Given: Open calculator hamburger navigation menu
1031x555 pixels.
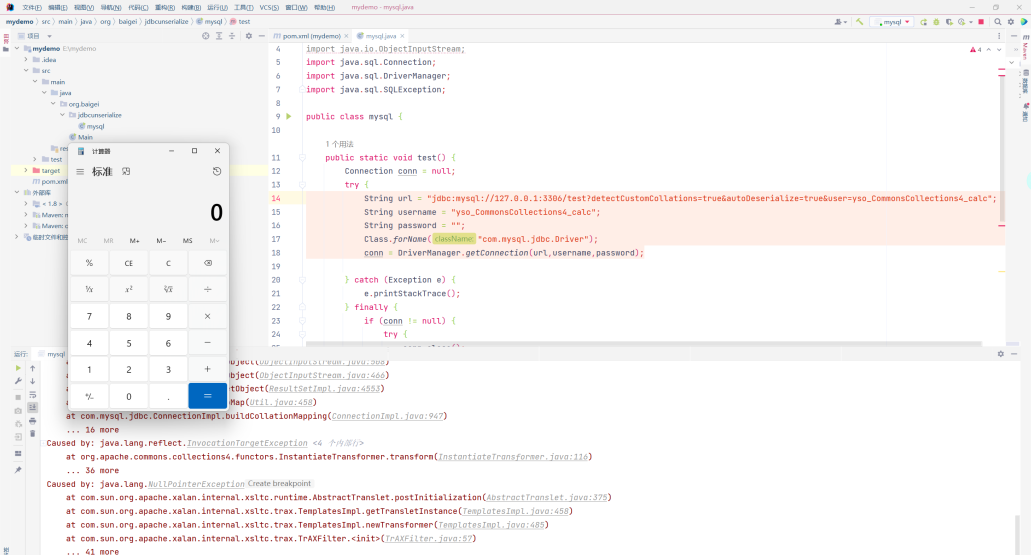Looking at the screenshot, I should coord(80,171).
